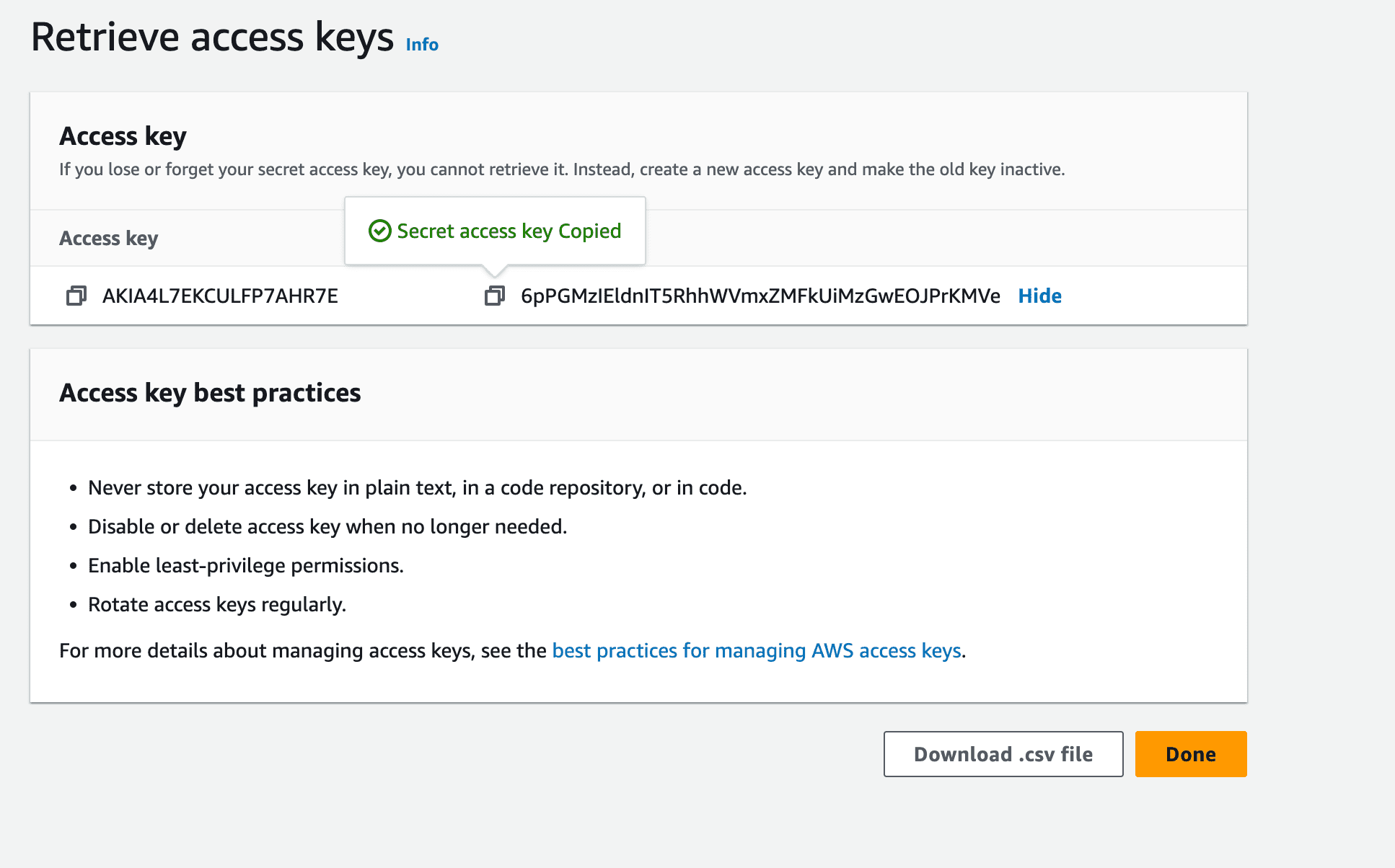The height and width of the screenshot is (868, 1395).
Task: Open best practices for managing AWS access keys
Action: [x=757, y=650]
